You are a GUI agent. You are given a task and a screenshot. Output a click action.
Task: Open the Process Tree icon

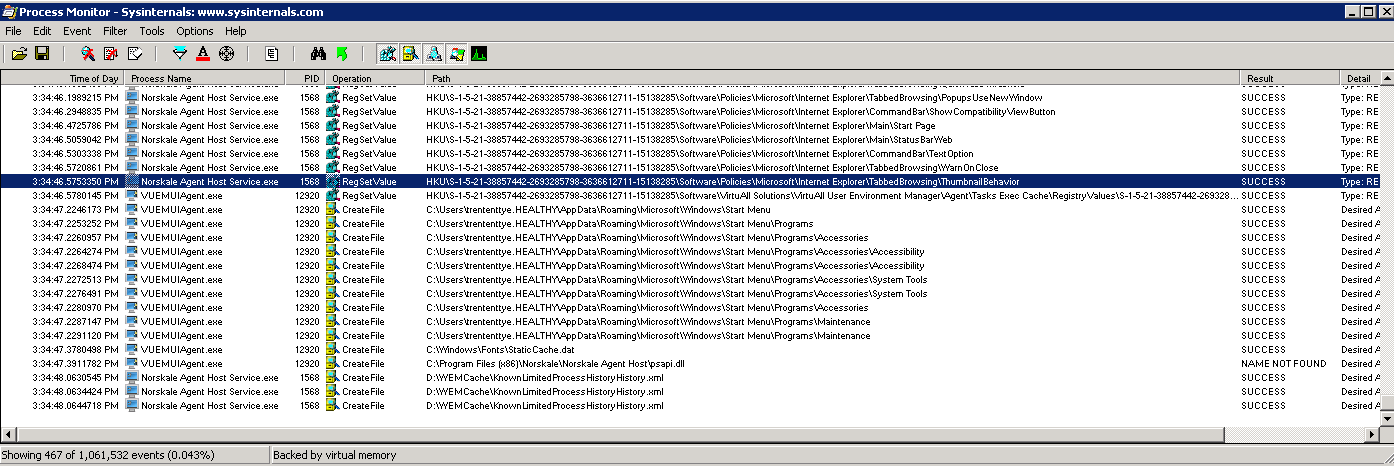271,53
